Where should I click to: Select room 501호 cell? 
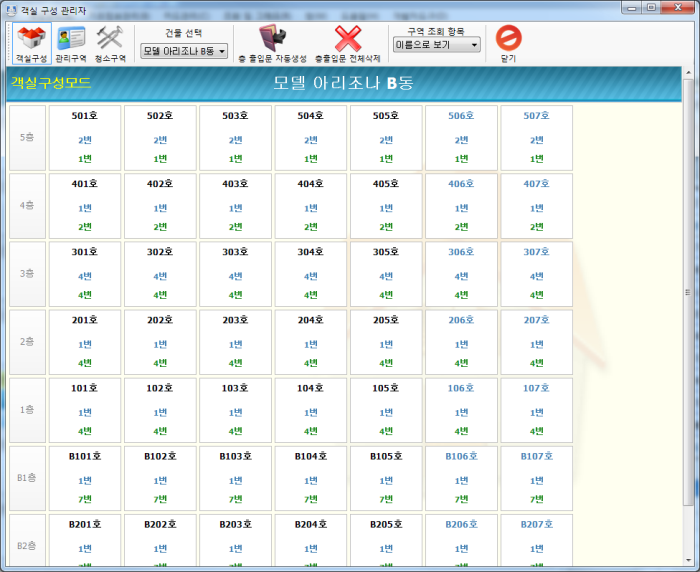click(x=85, y=138)
